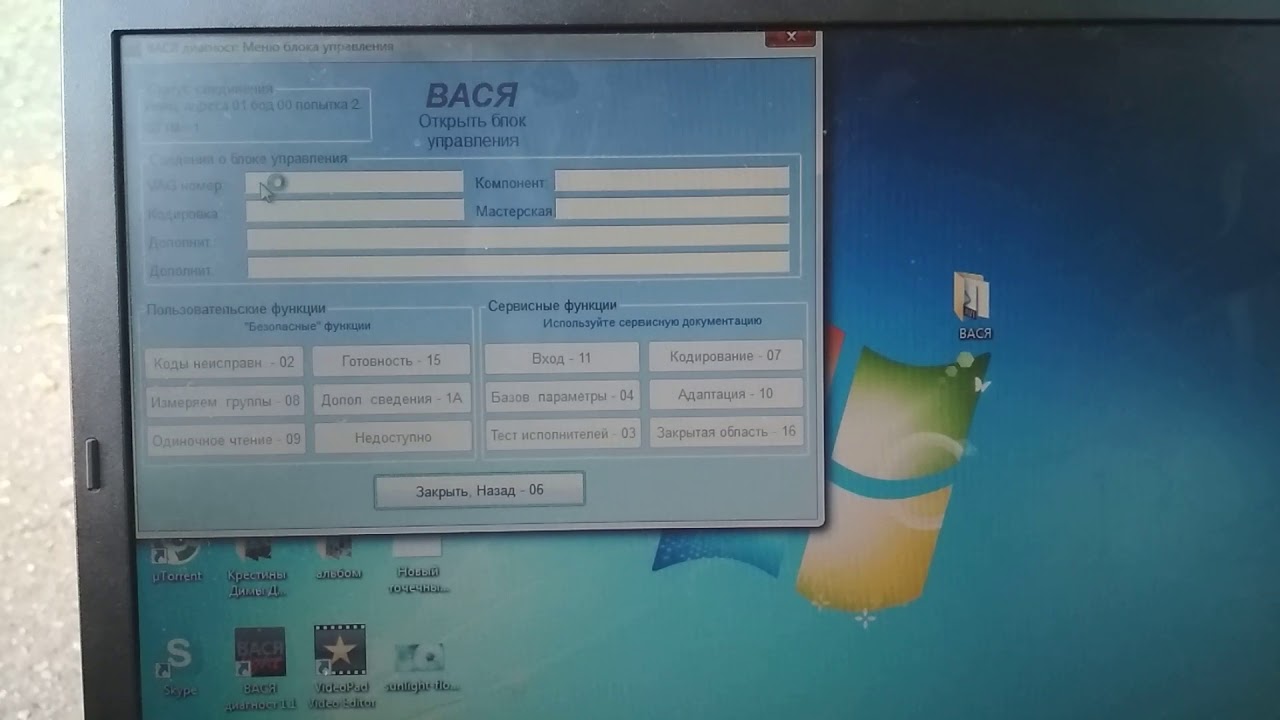
Task: Open the альбом desktop folder
Action: pyautogui.click(x=337, y=558)
